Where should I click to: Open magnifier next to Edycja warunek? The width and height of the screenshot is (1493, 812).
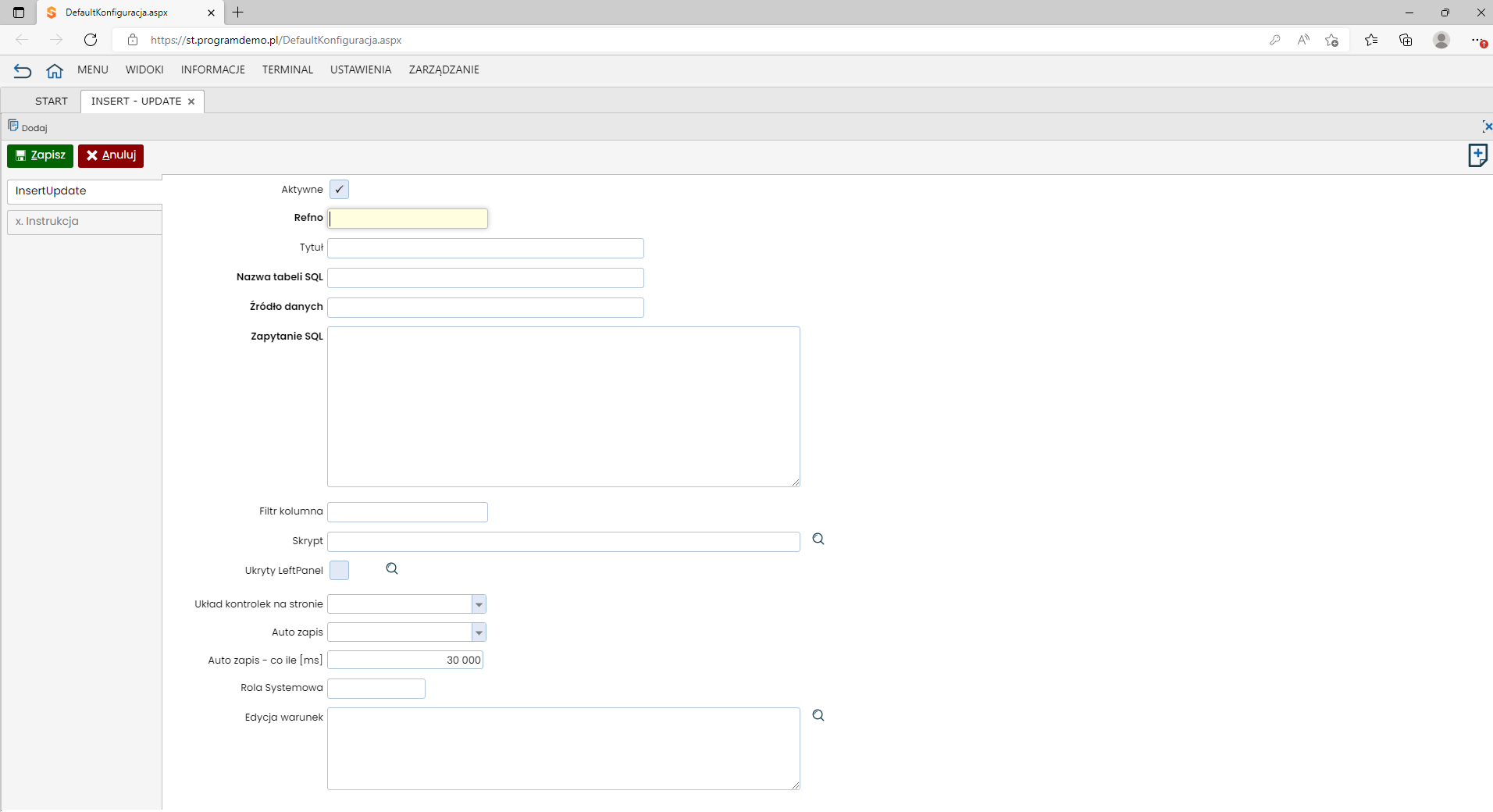coord(818,716)
